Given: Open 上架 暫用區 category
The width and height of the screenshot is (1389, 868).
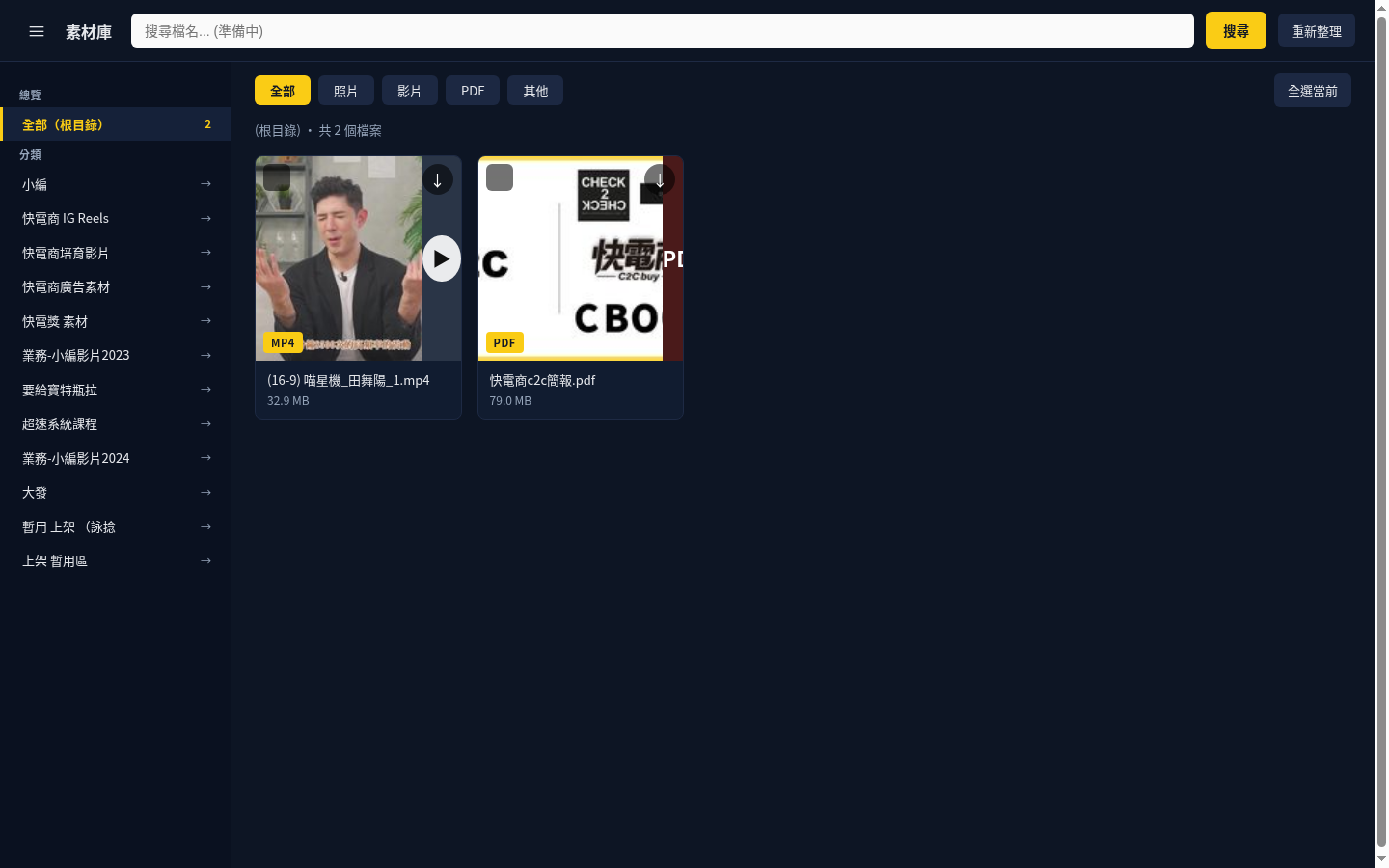Looking at the screenshot, I should (116, 561).
